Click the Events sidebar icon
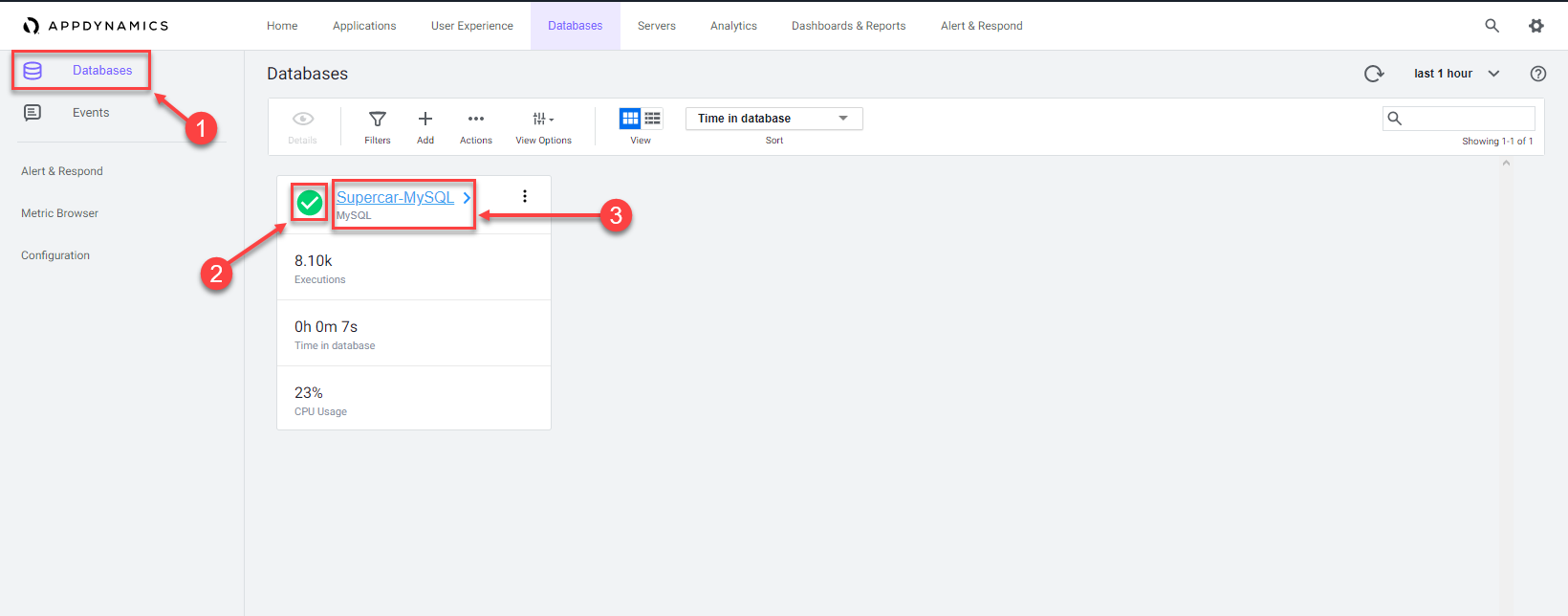 pos(33,113)
